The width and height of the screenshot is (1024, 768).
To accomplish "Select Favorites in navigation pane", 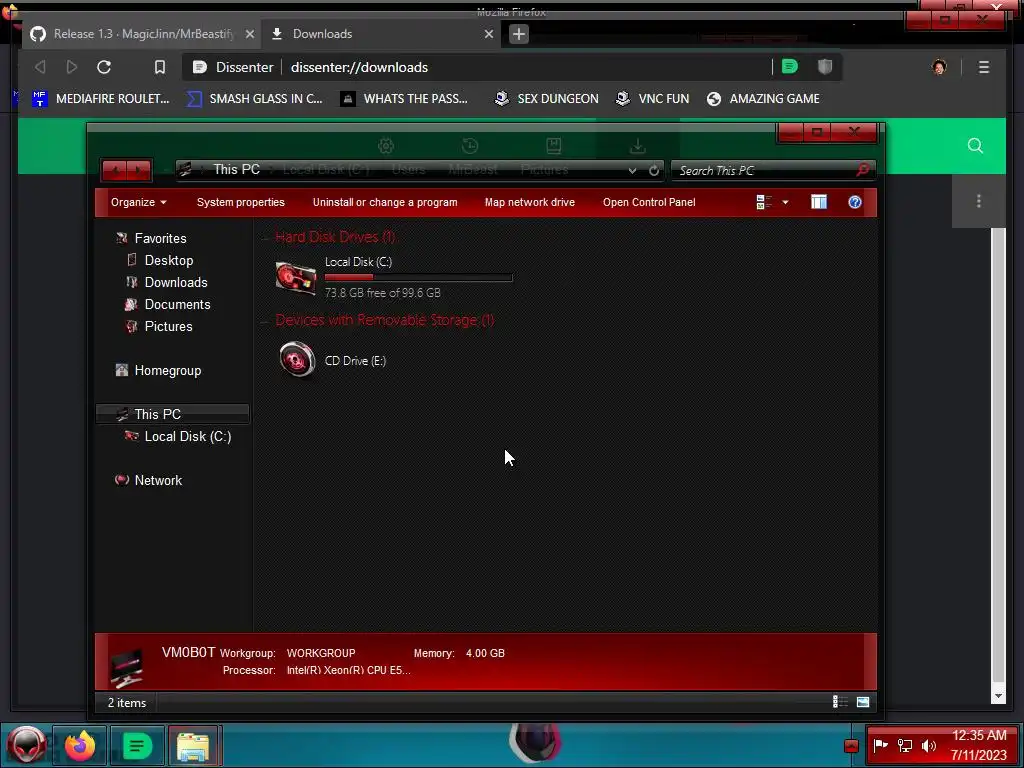I will coord(160,238).
